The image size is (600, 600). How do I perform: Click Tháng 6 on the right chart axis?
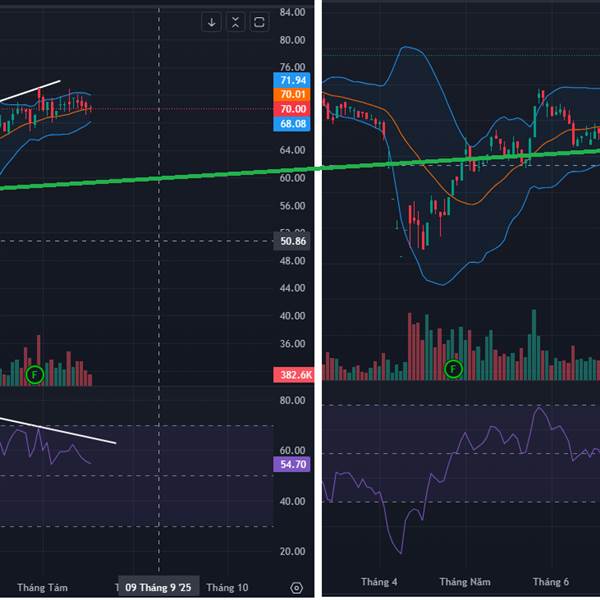click(x=551, y=582)
